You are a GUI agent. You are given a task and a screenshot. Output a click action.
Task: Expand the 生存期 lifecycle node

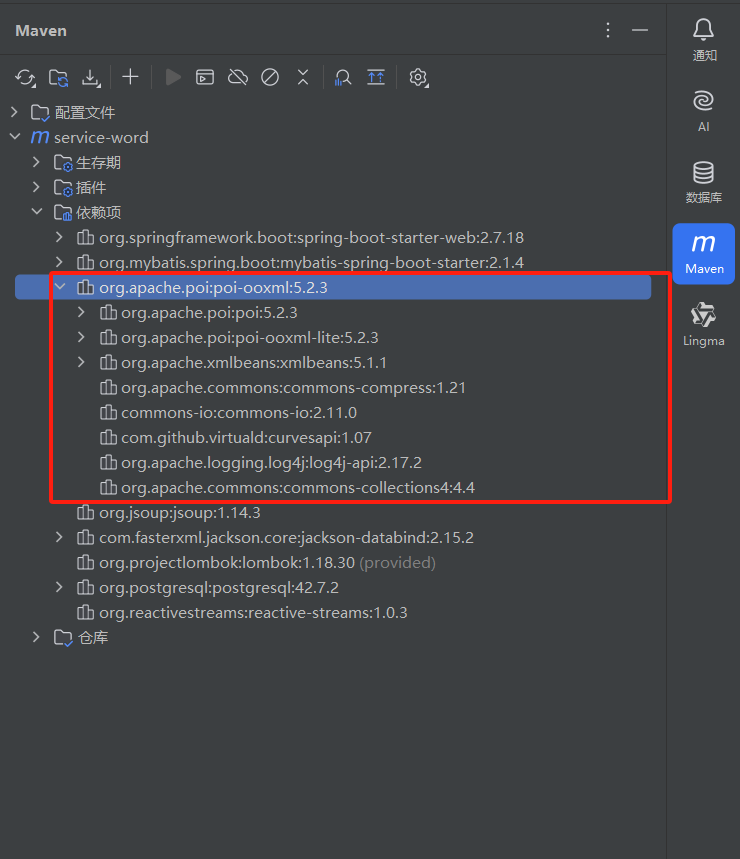37,162
